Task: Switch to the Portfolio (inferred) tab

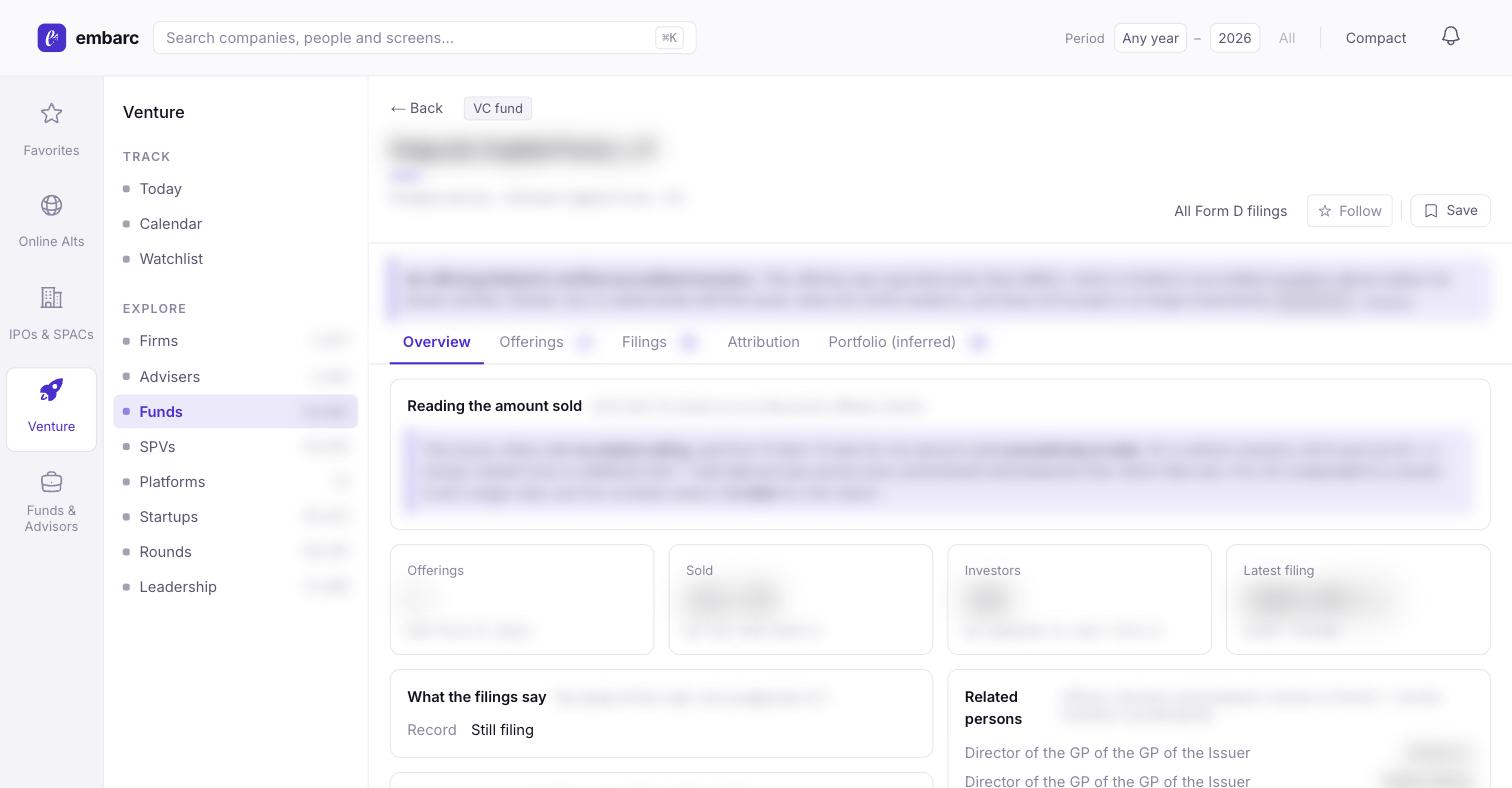Action: click(x=908, y=342)
